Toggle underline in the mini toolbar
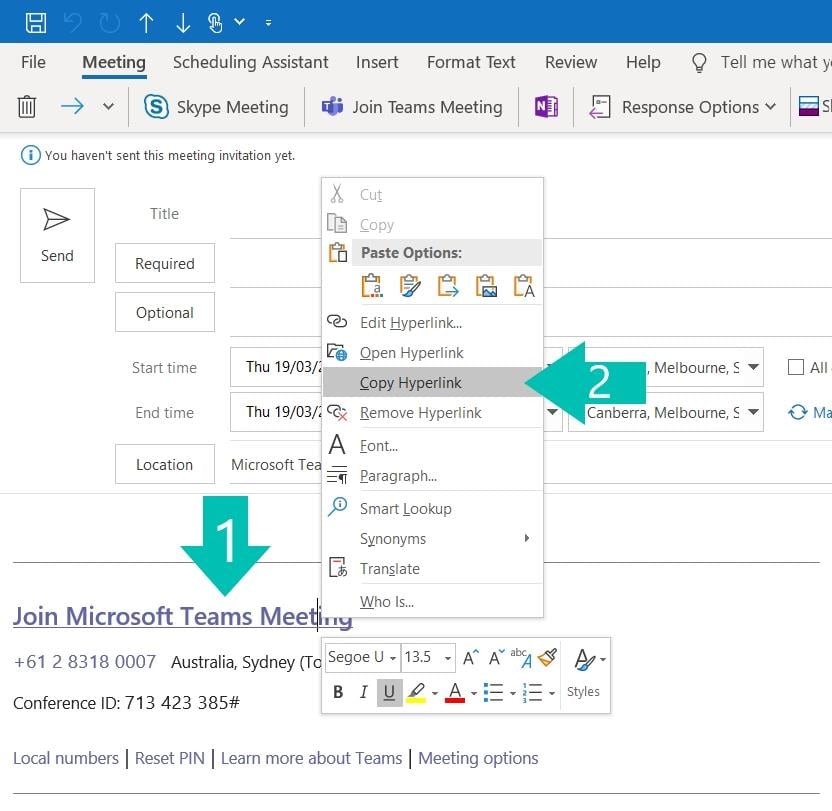 (x=389, y=692)
